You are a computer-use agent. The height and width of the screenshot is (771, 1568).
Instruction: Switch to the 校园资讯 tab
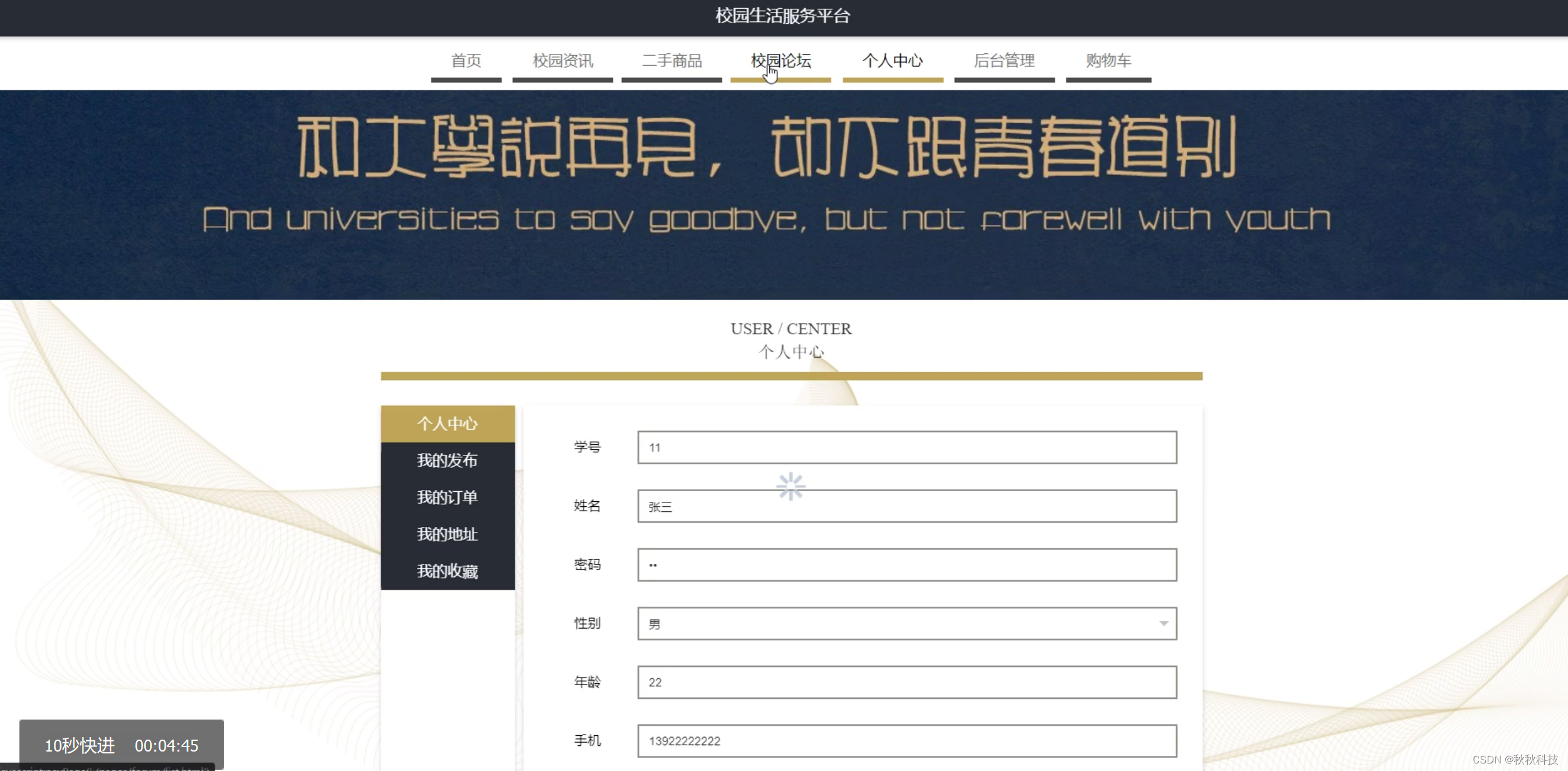[x=562, y=61]
